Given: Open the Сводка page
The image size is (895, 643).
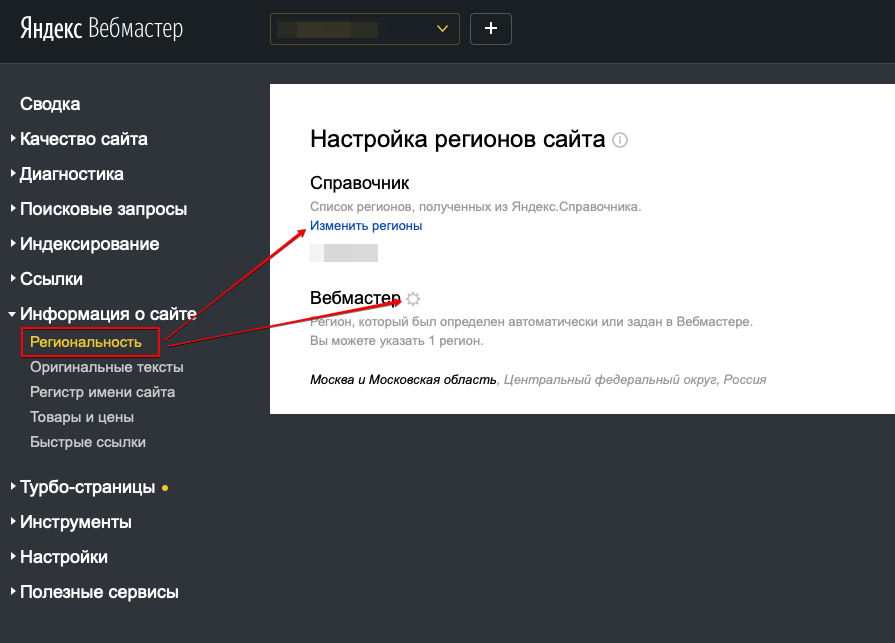Looking at the screenshot, I should [50, 104].
